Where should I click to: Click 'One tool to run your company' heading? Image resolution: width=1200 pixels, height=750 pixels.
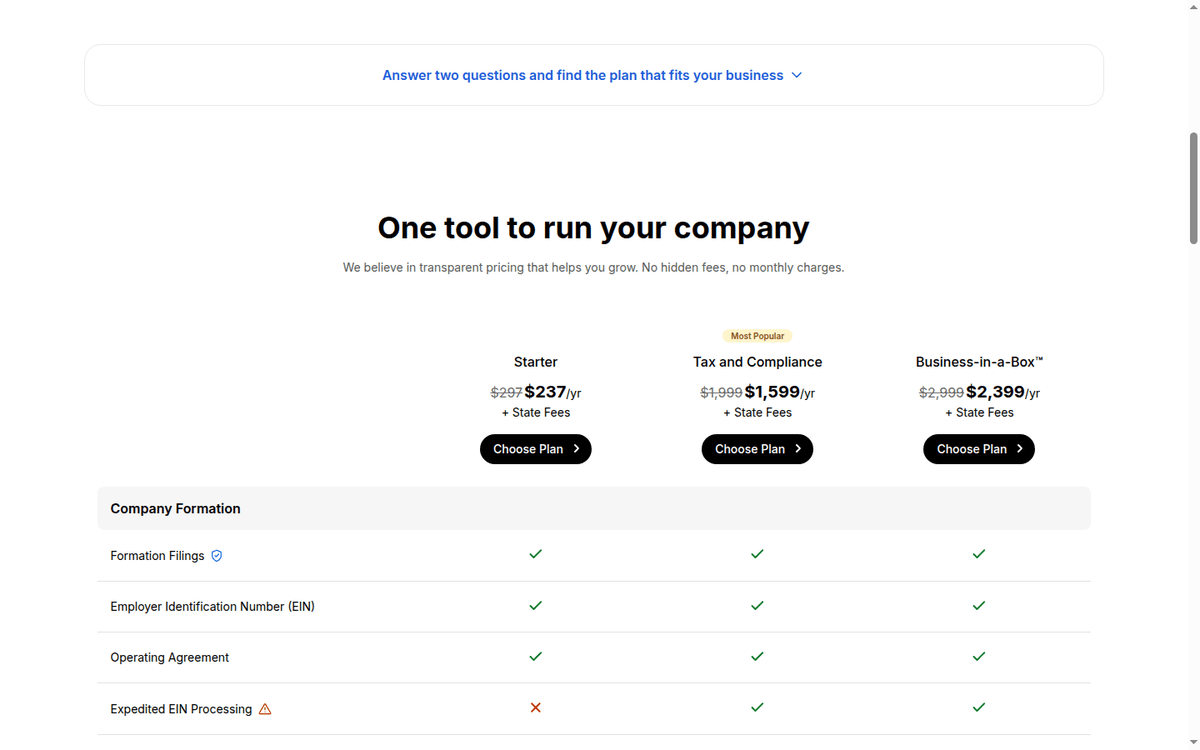click(593, 228)
